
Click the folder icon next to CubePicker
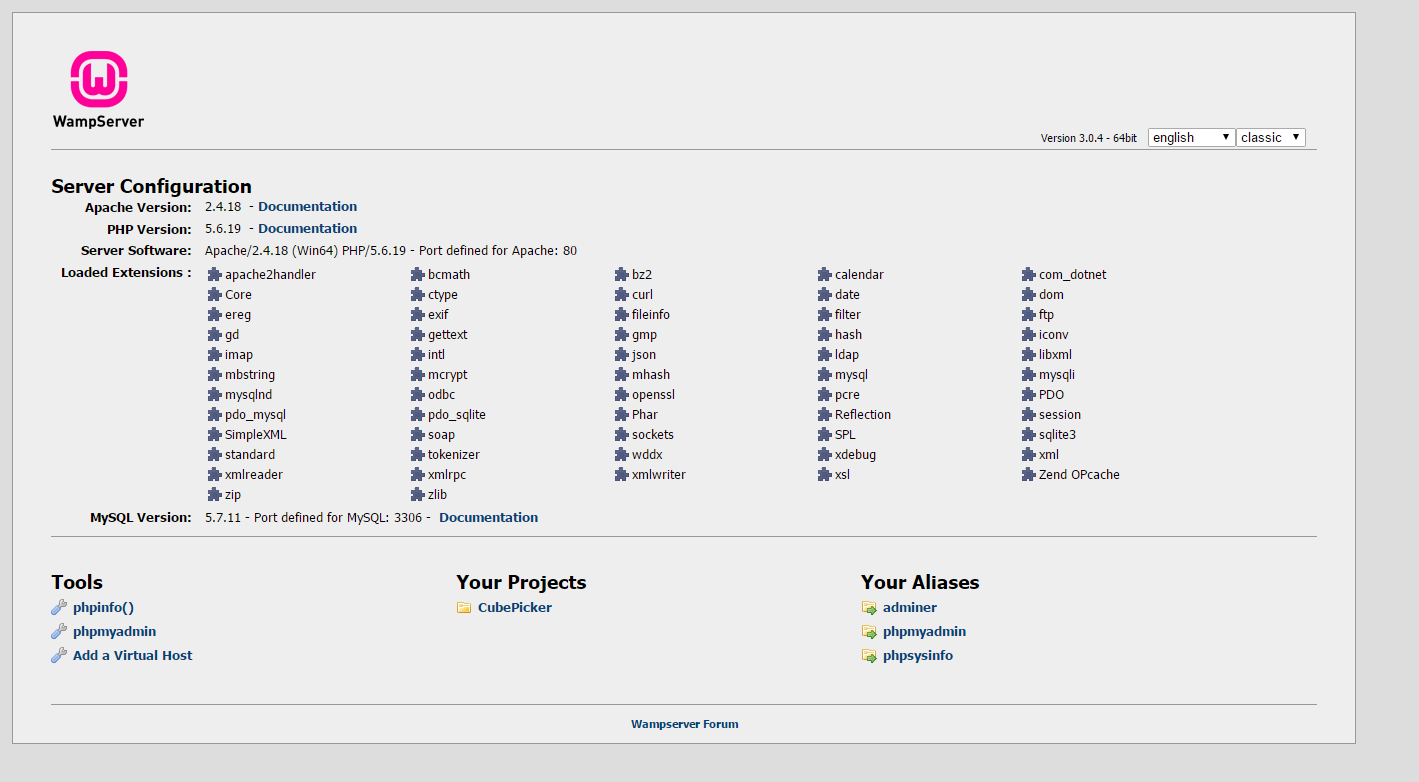[x=464, y=608]
